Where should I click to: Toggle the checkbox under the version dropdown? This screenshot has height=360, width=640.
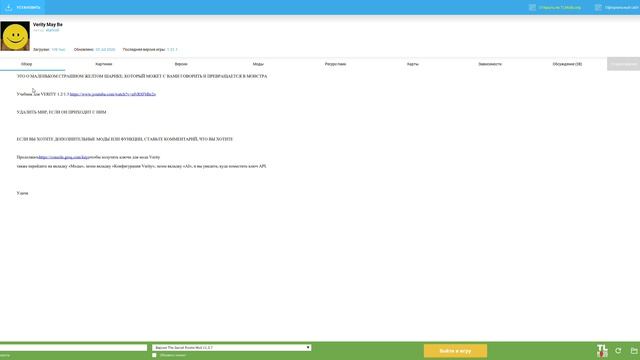coord(154,355)
